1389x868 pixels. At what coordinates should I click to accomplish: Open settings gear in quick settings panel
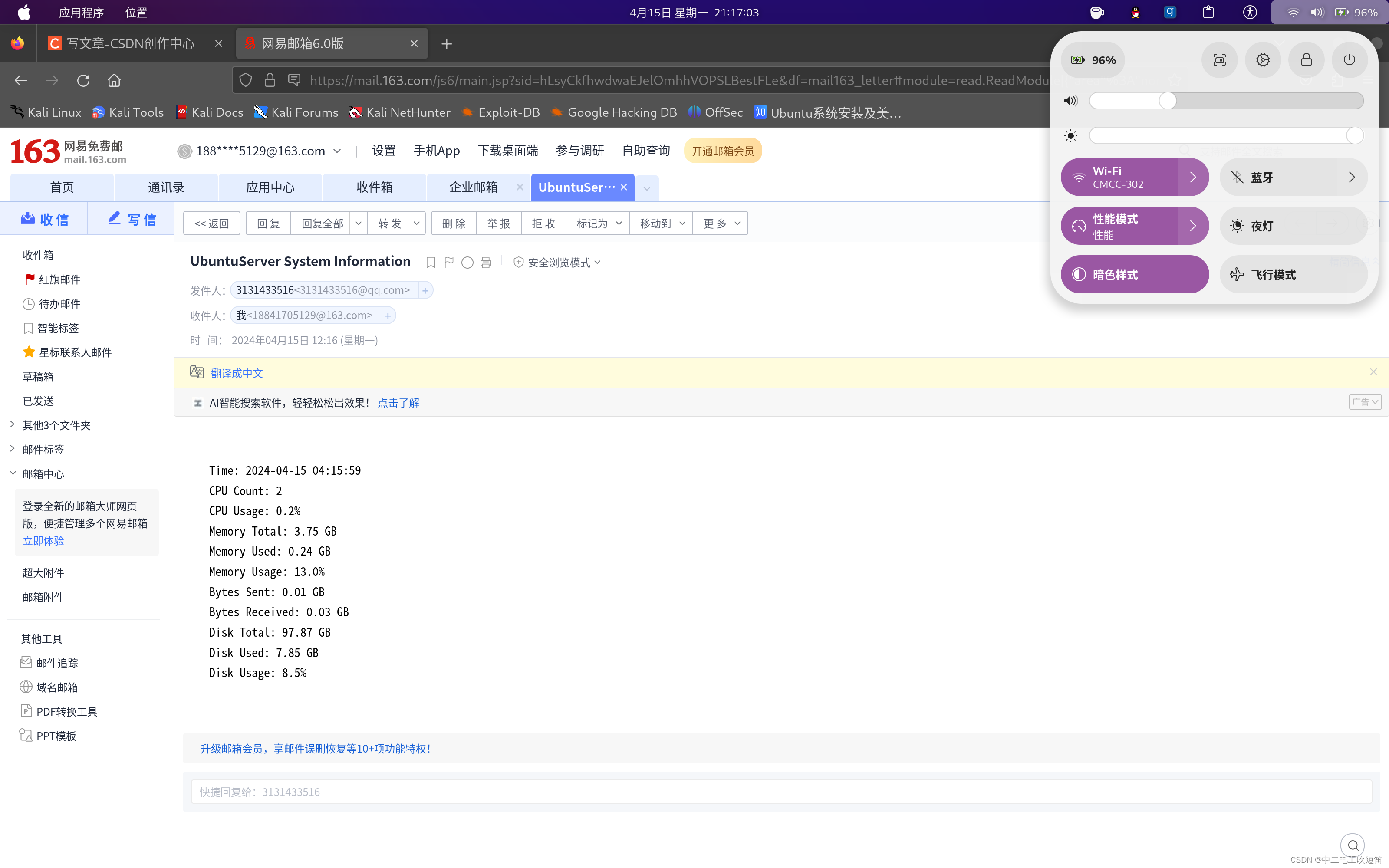[x=1263, y=60]
